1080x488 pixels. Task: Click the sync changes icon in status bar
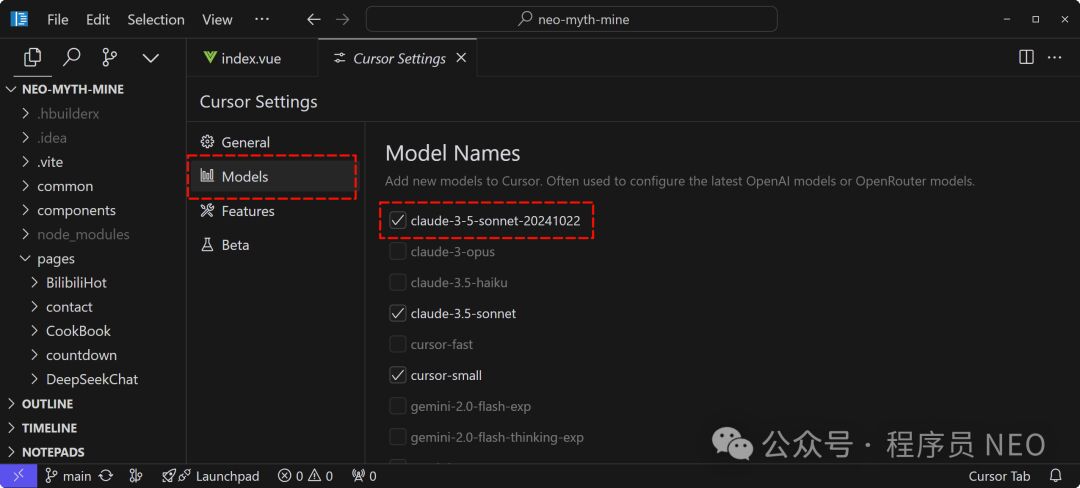pyautogui.click(x=106, y=476)
